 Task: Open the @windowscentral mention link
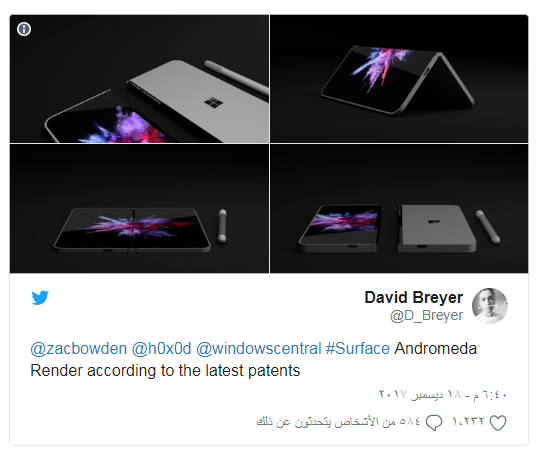258,349
